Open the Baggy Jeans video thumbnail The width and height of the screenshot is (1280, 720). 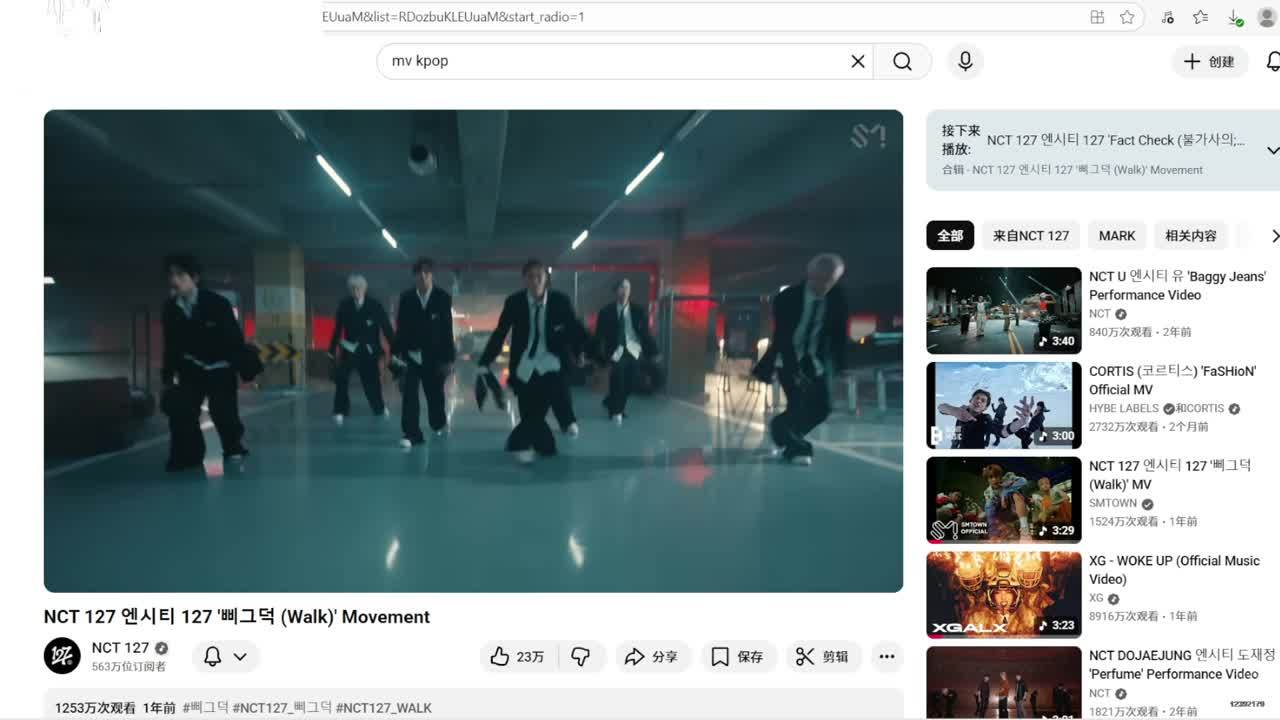(x=1003, y=310)
